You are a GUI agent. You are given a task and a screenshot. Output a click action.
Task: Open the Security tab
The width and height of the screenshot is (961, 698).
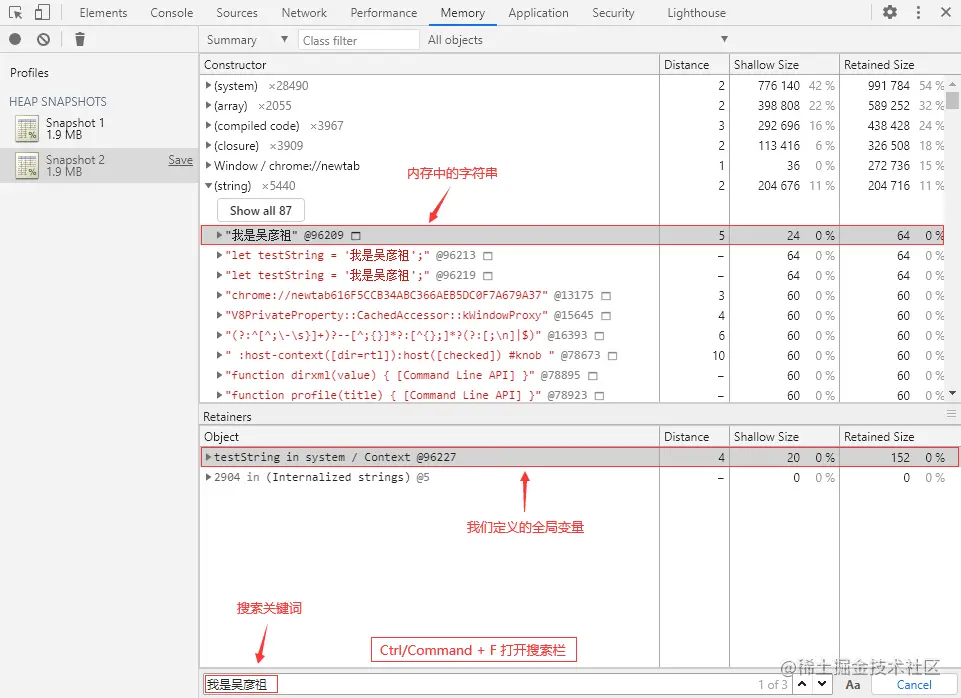click(613, 13)
